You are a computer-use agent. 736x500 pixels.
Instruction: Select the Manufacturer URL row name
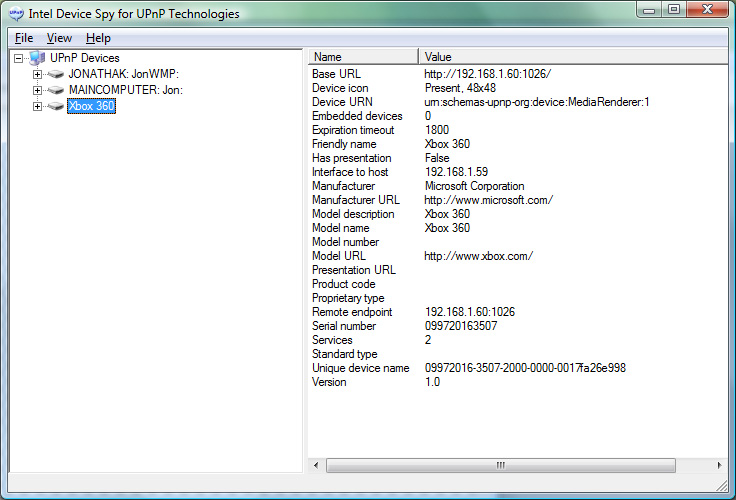click(356, 200)
